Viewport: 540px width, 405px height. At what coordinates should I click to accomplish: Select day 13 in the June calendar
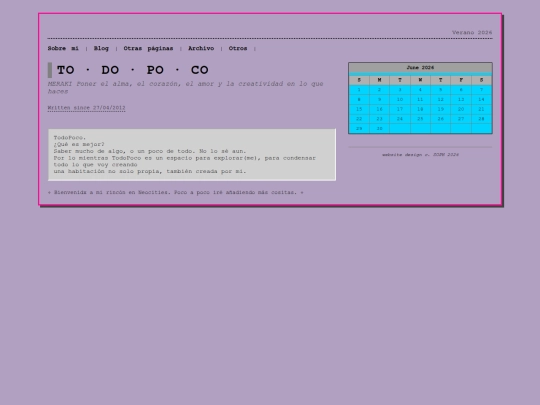coord(461,100)
